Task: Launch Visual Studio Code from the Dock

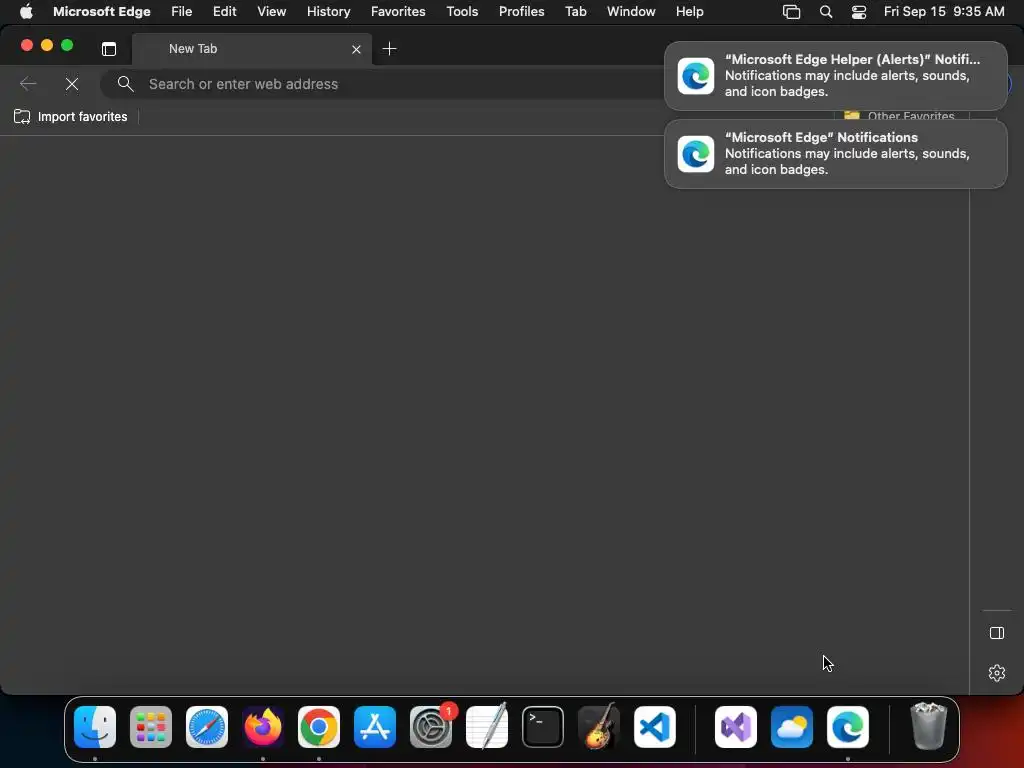Action: point(655,727)
